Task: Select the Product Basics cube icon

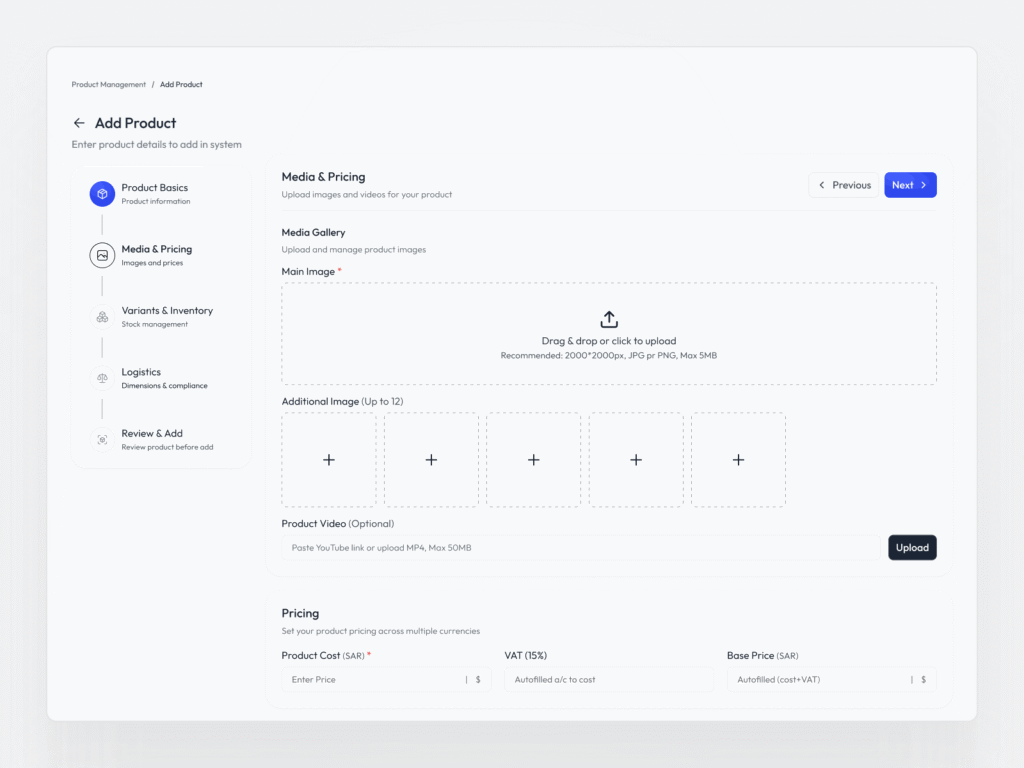Action: [102, 194]
